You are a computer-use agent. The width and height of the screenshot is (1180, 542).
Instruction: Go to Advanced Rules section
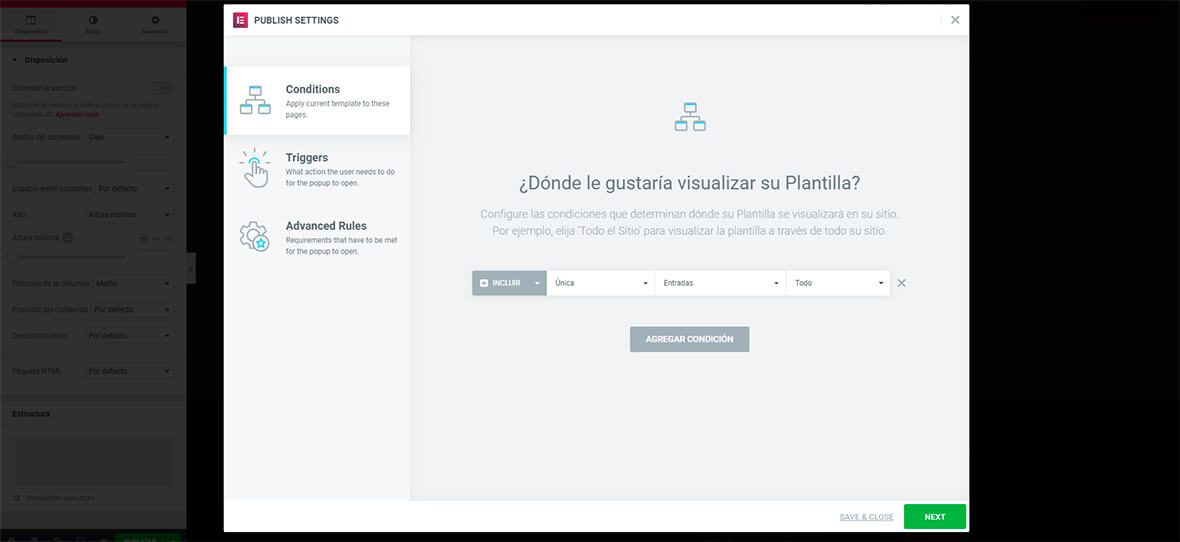point(317,236)
